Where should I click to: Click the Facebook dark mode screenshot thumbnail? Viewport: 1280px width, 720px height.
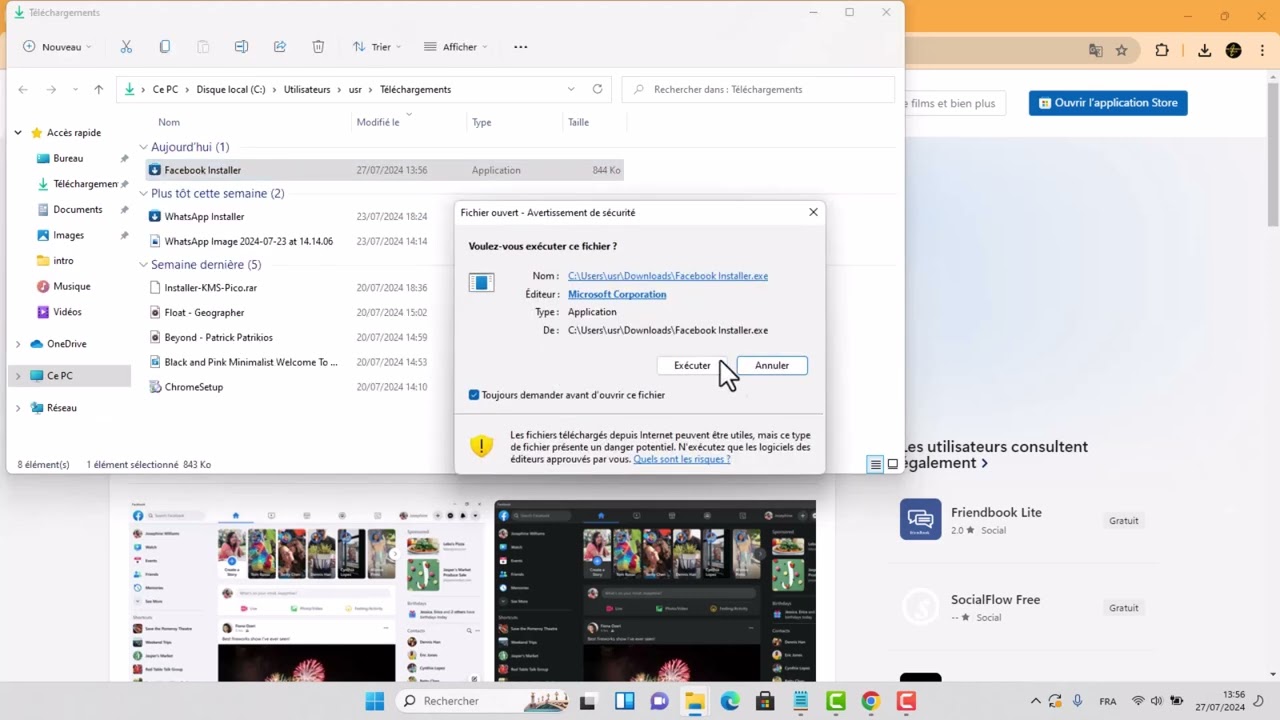coord(655,591)
